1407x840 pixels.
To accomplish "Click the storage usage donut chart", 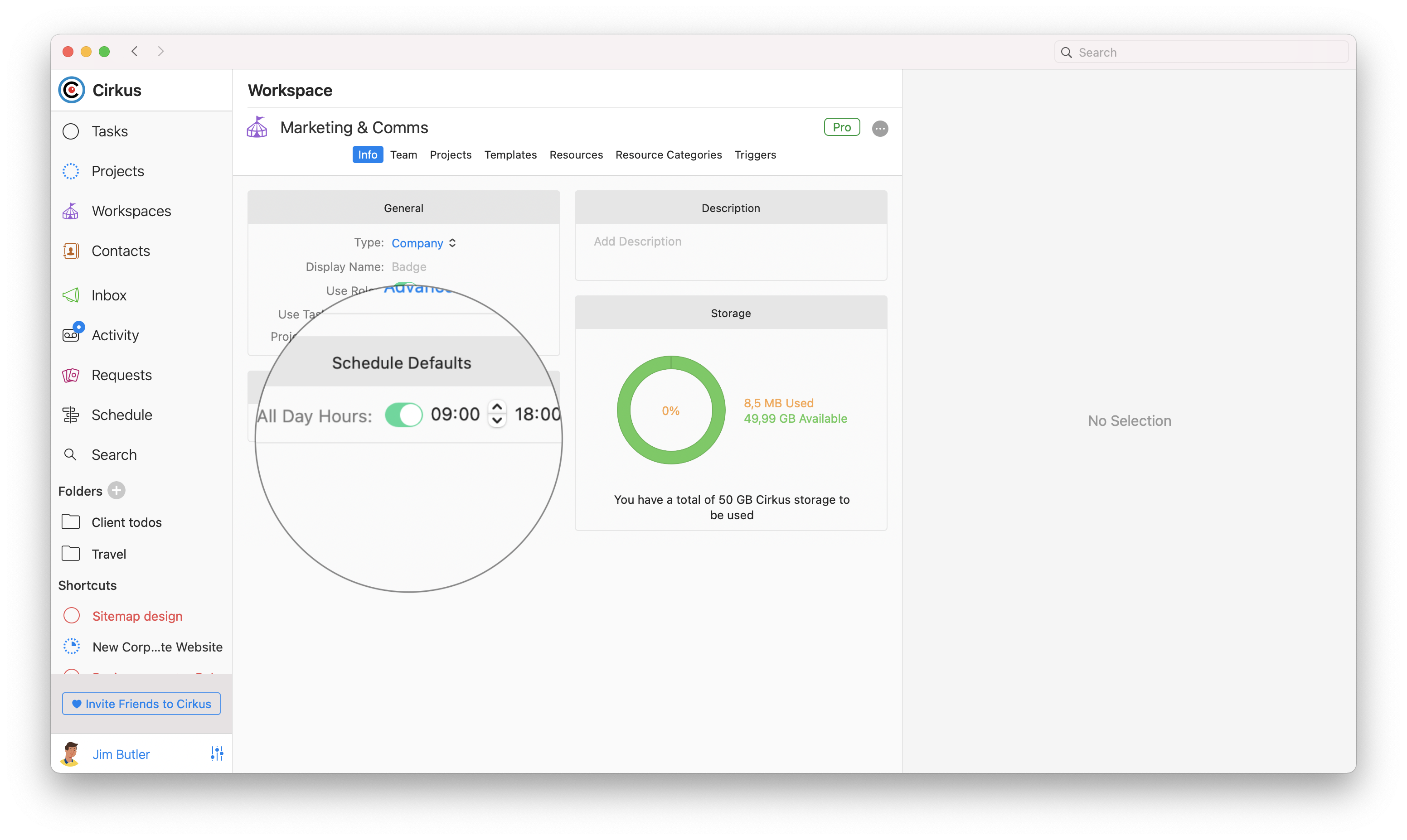I will tap(671, 410).
